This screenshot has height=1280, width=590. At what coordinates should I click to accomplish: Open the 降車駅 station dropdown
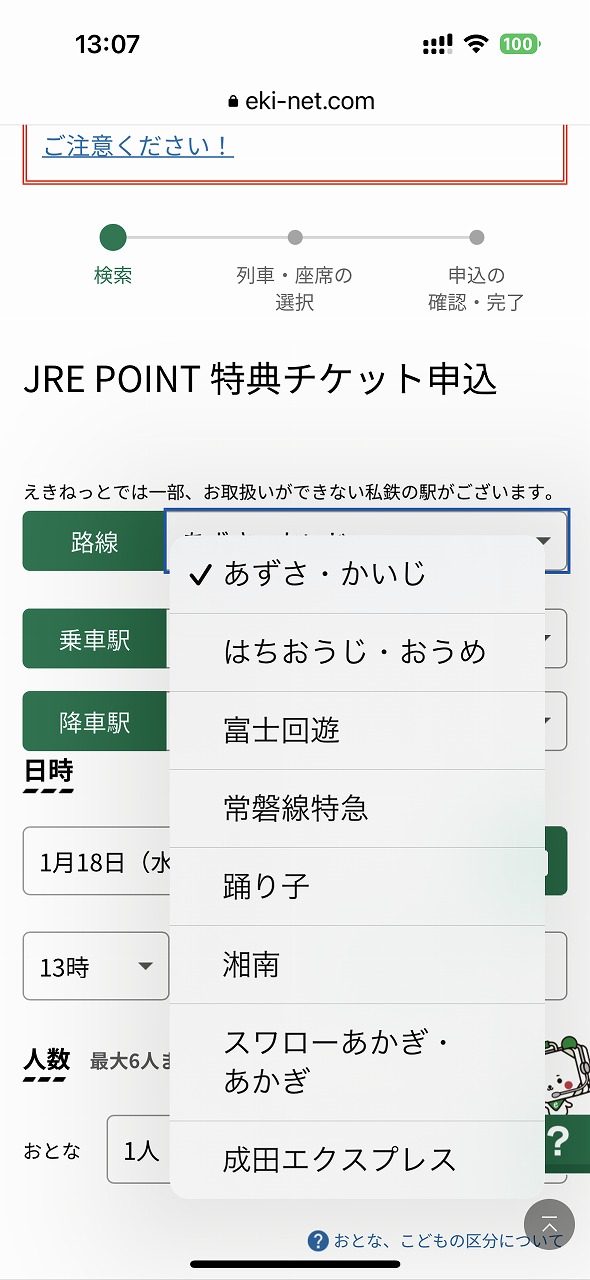555,721
